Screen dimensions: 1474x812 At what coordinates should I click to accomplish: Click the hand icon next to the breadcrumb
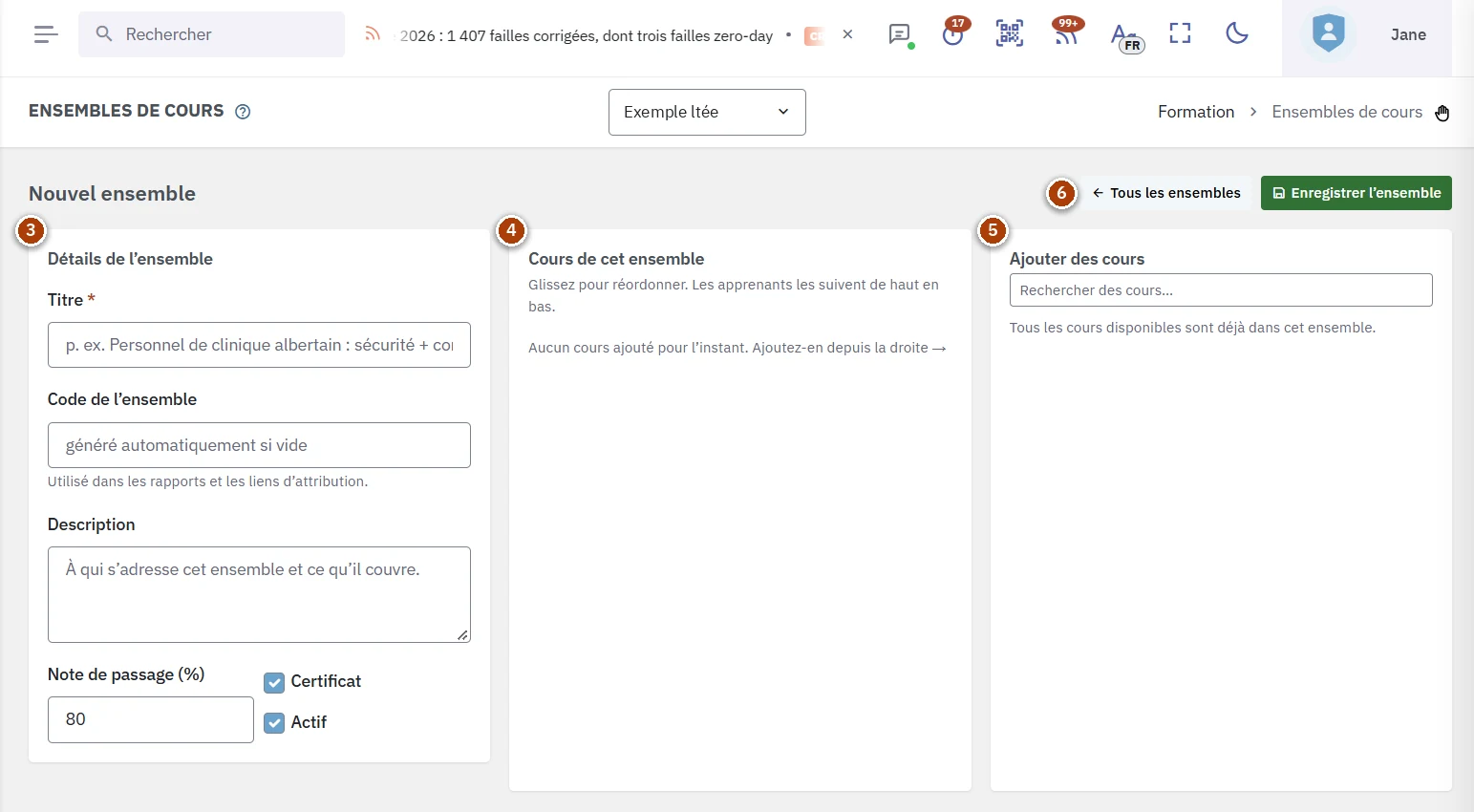[1442, 113]
